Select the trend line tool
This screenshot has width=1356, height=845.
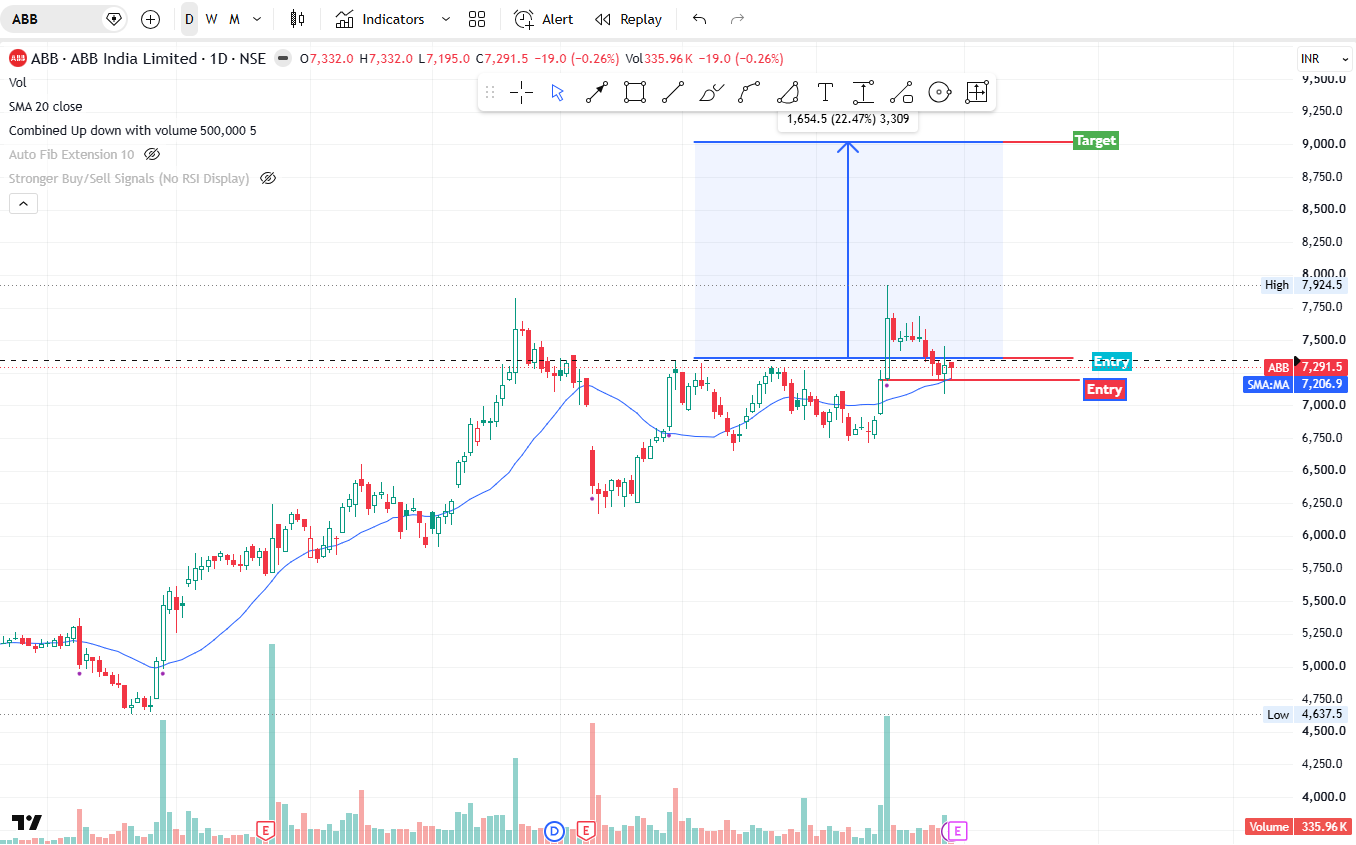[672, 93]
